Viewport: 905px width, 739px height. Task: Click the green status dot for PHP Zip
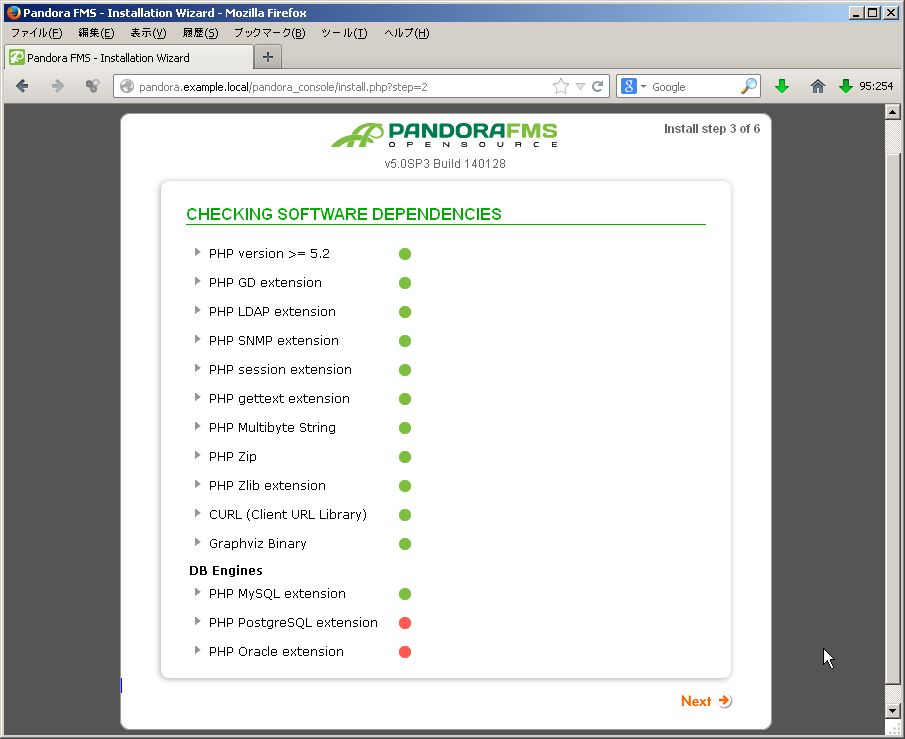tap(405, 457)
